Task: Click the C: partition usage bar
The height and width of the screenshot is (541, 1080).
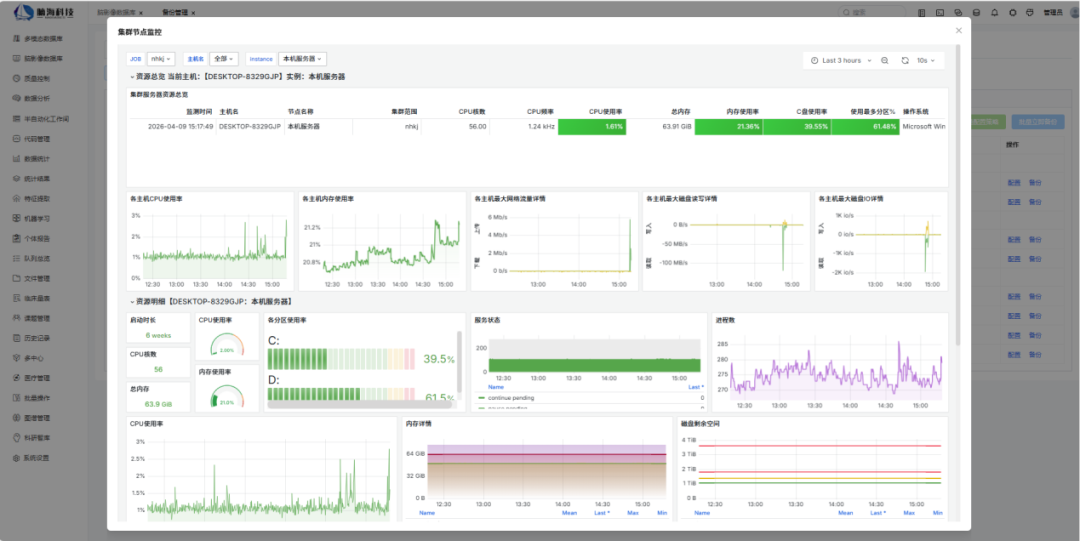Action: pyautogui.click(x=341, y=359)
